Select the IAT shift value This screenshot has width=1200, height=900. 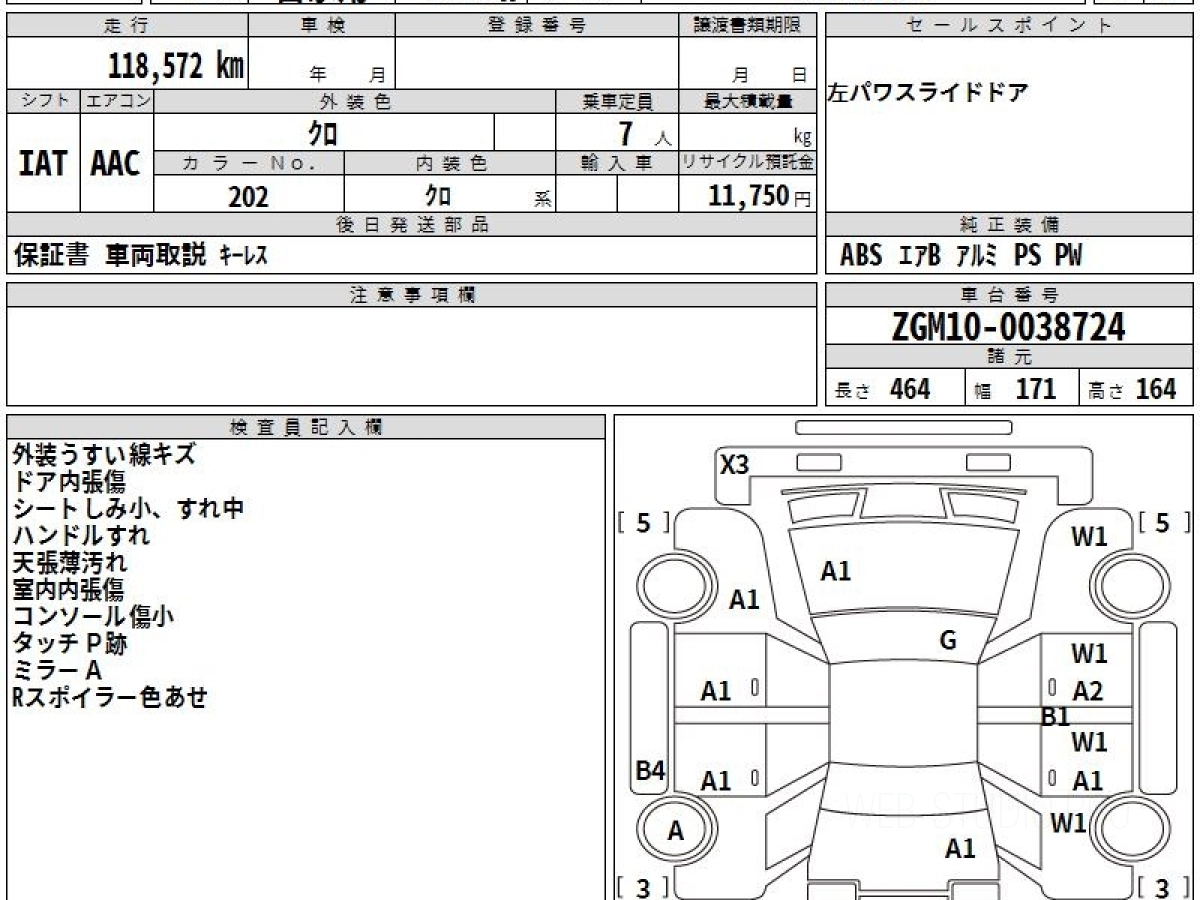(43, 164)
